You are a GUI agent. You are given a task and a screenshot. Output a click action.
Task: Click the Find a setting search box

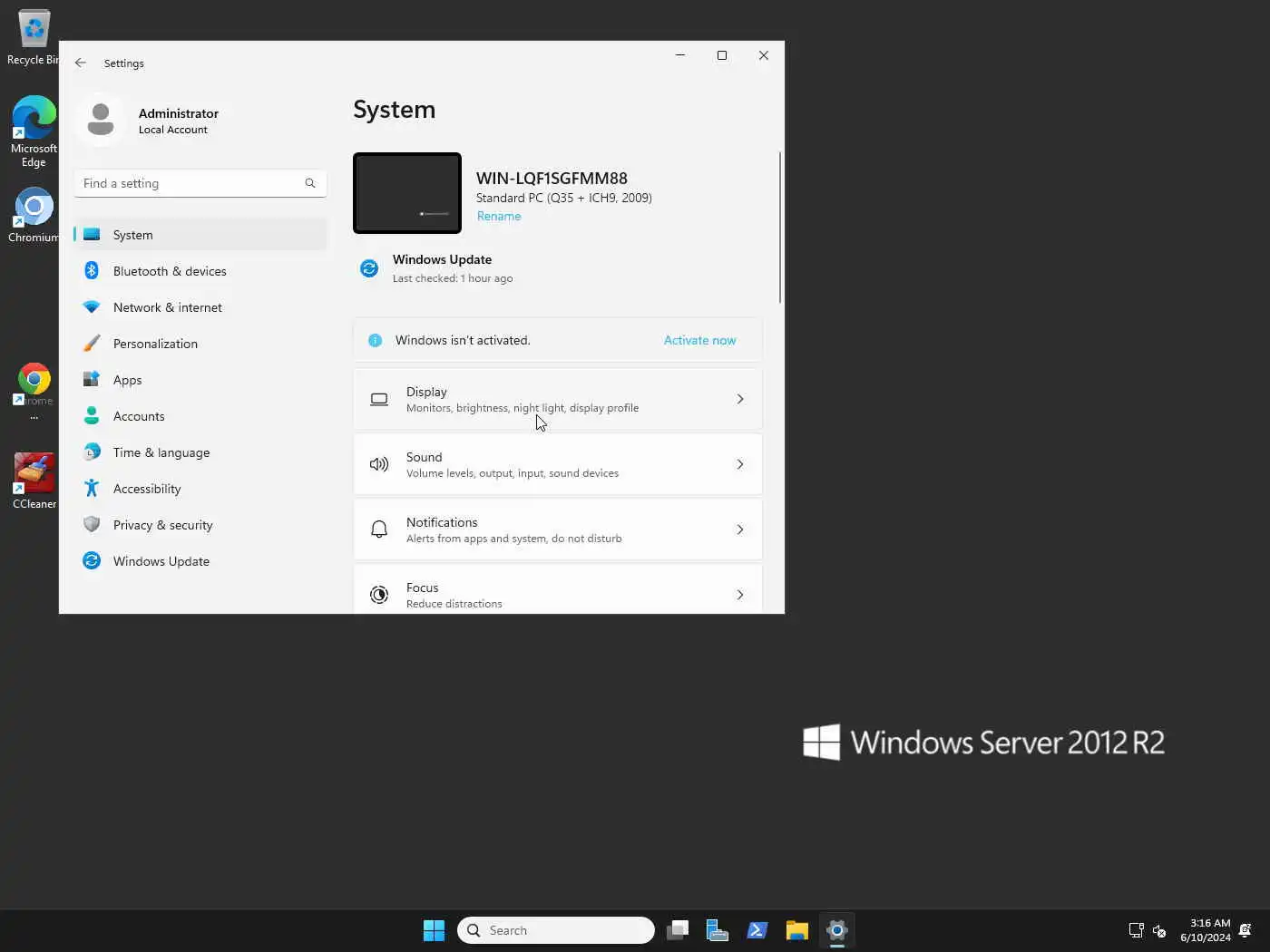(x=200, y=183)
